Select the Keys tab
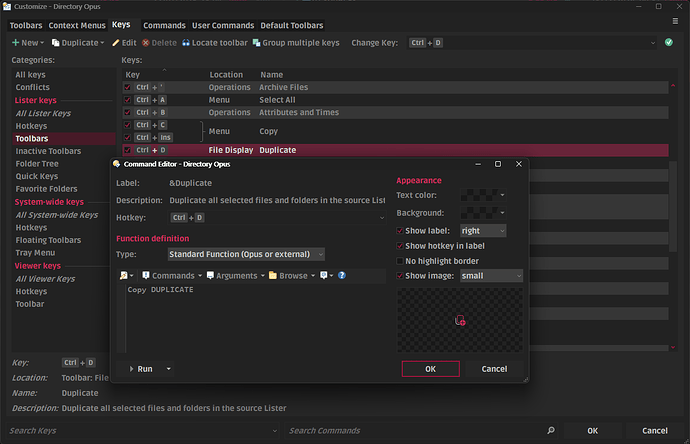Screen dimensions: 690x444 coord(121,25)
